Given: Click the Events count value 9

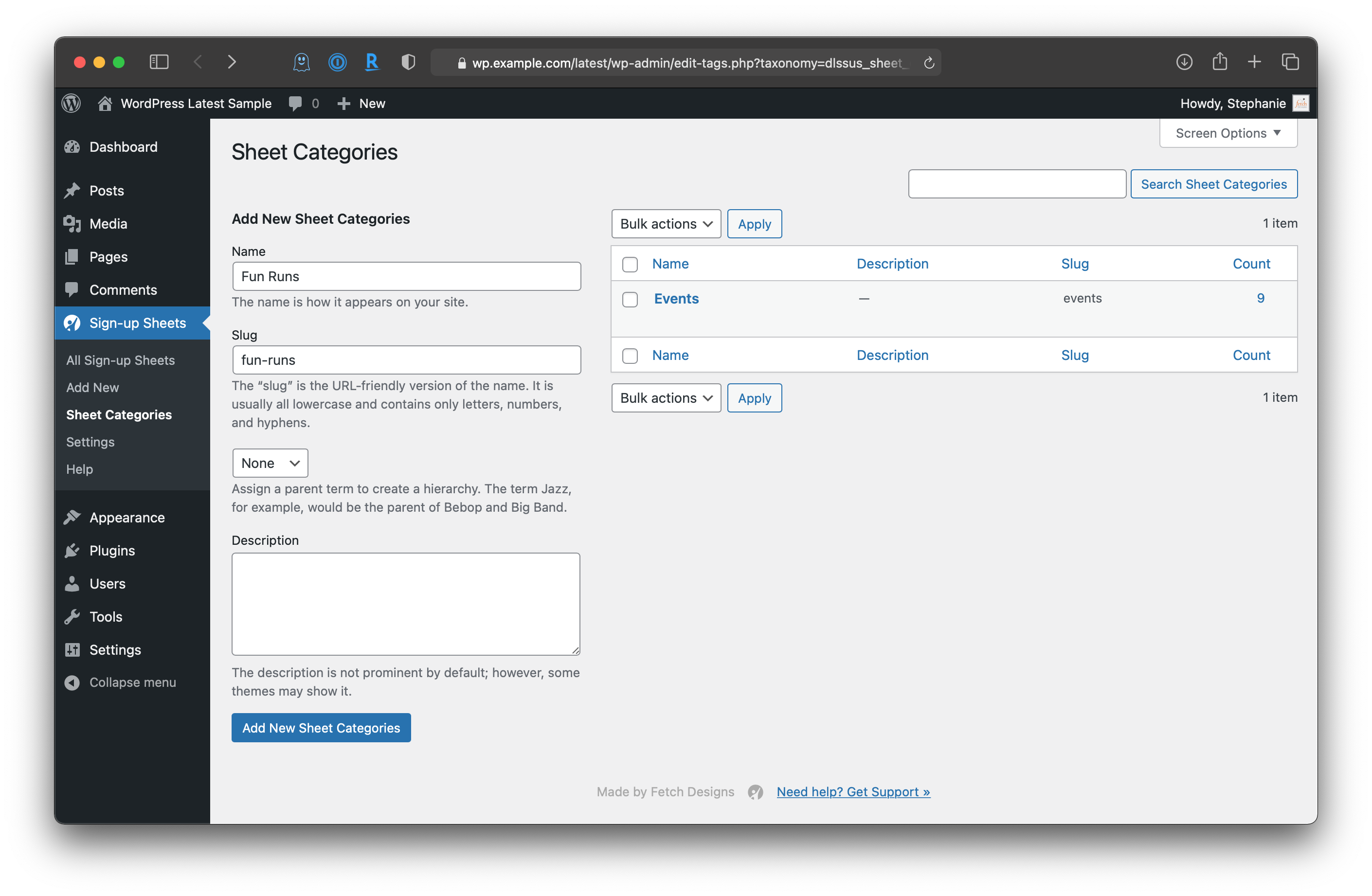Looking at the screenshot, I should [x=1261, y=298].
